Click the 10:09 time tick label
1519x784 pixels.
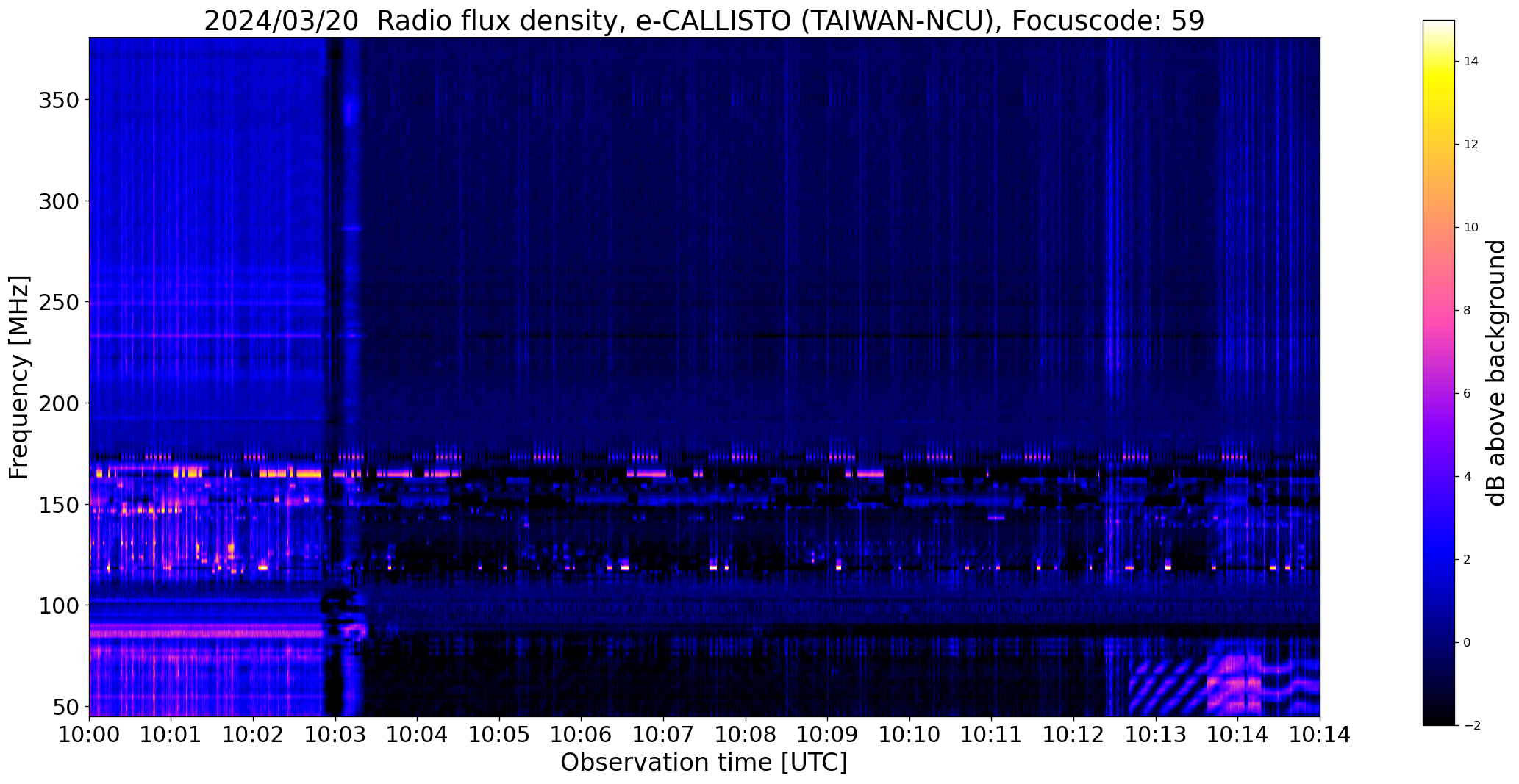pos(828,735)
